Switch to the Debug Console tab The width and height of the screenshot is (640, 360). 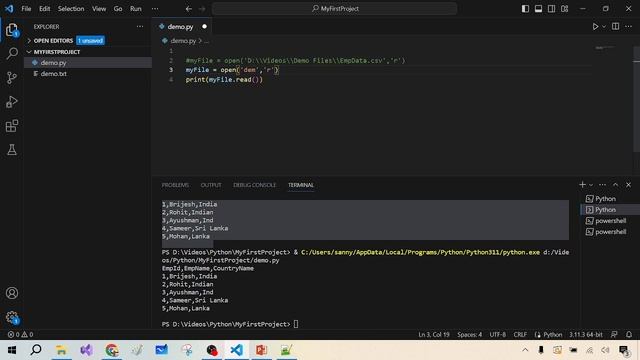click(255, 185)
